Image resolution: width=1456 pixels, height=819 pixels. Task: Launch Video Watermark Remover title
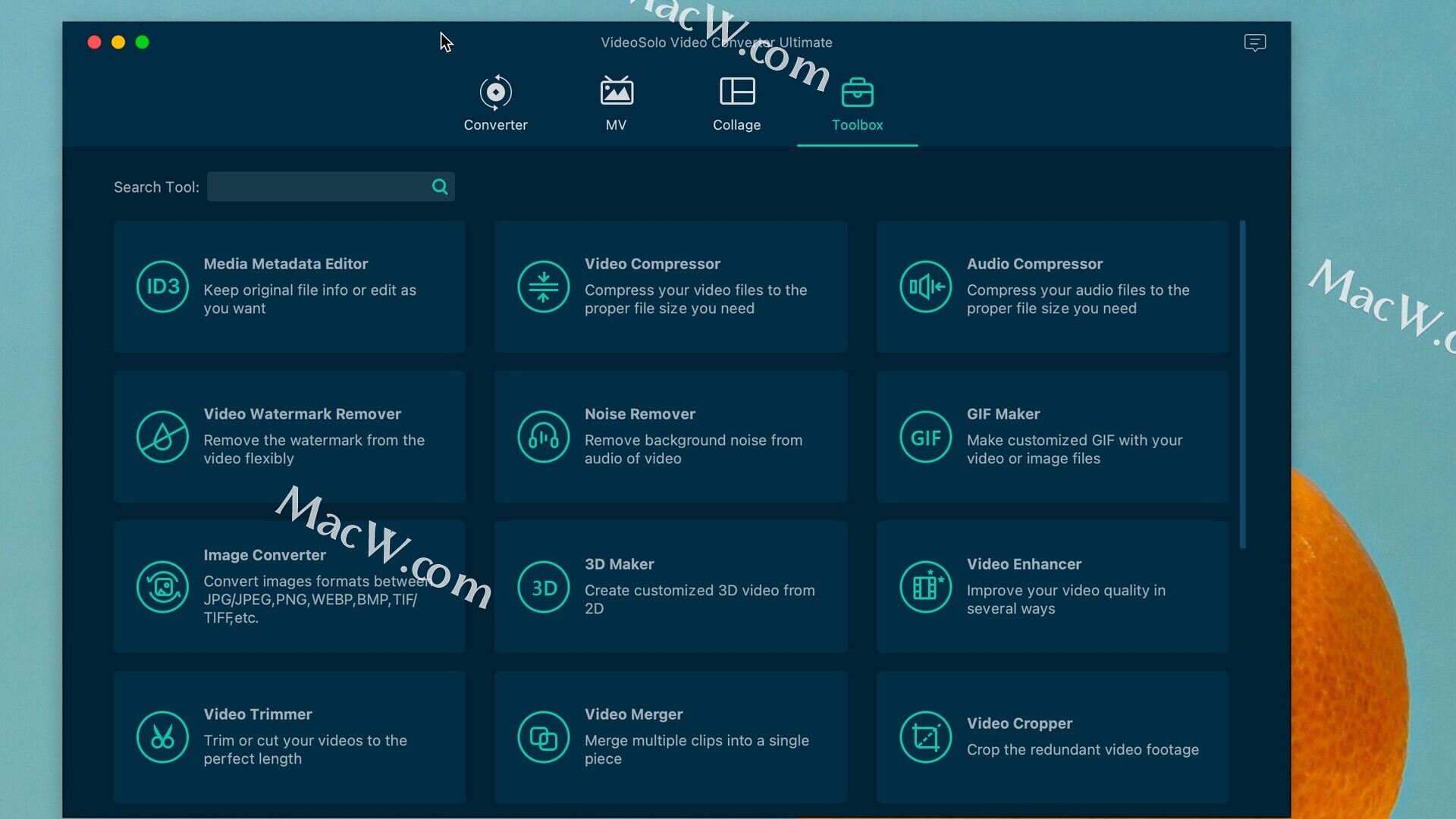pos(302,414)
